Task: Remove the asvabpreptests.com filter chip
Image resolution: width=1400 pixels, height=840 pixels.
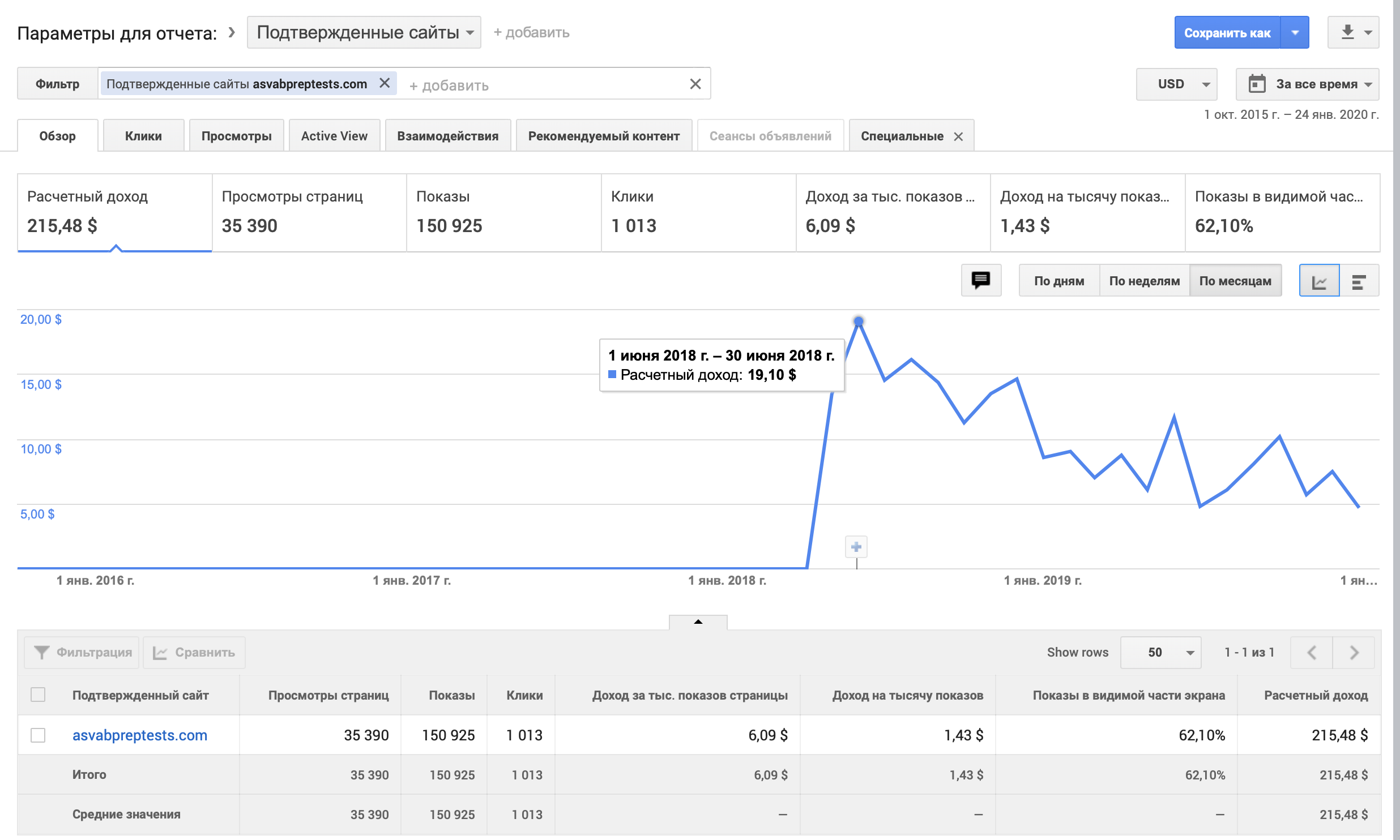Action: click(x=385, y=83)
